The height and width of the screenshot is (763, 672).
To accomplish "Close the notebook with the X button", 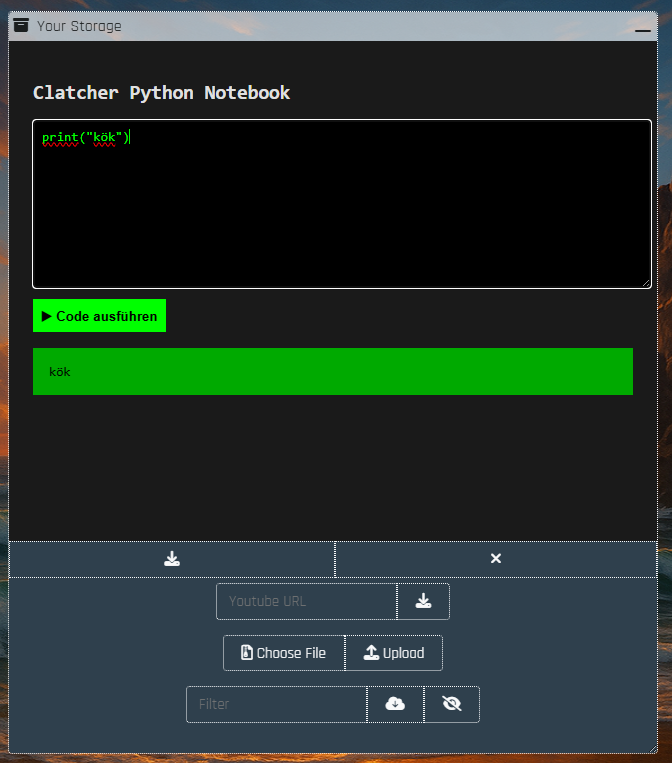I will click(x=496, y=559).
